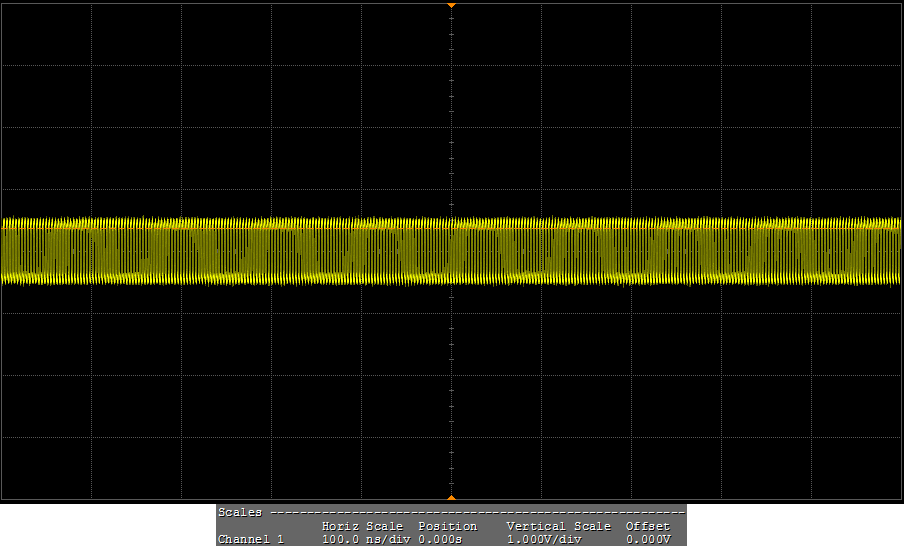Click the dashed line in Scales header

pyautogui.click(x=480, y=512)
